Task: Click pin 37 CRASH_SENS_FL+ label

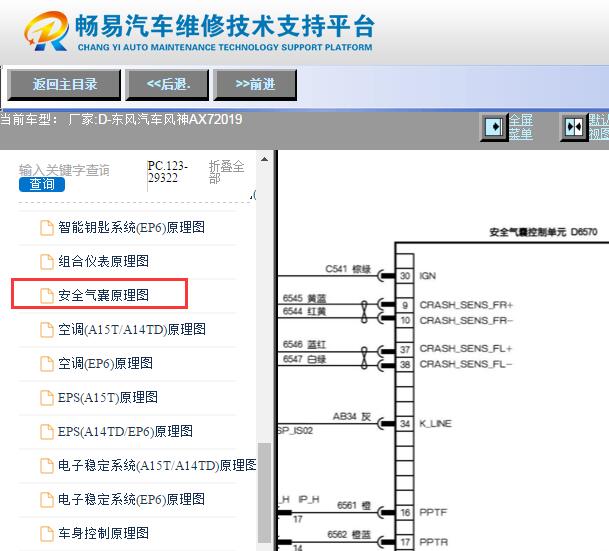Action: [x=466, y=349]
